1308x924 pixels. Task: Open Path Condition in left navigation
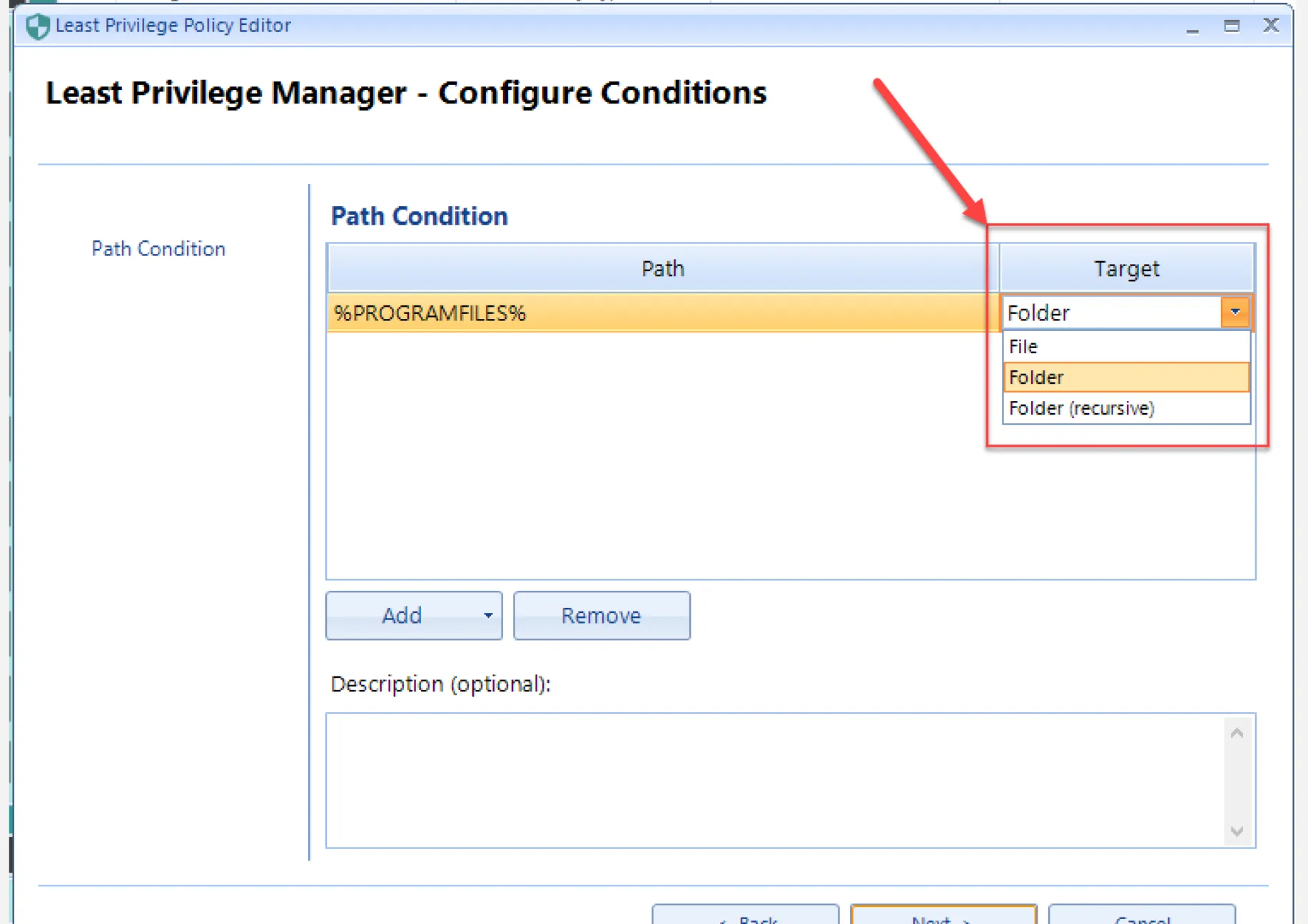[158, 249]
